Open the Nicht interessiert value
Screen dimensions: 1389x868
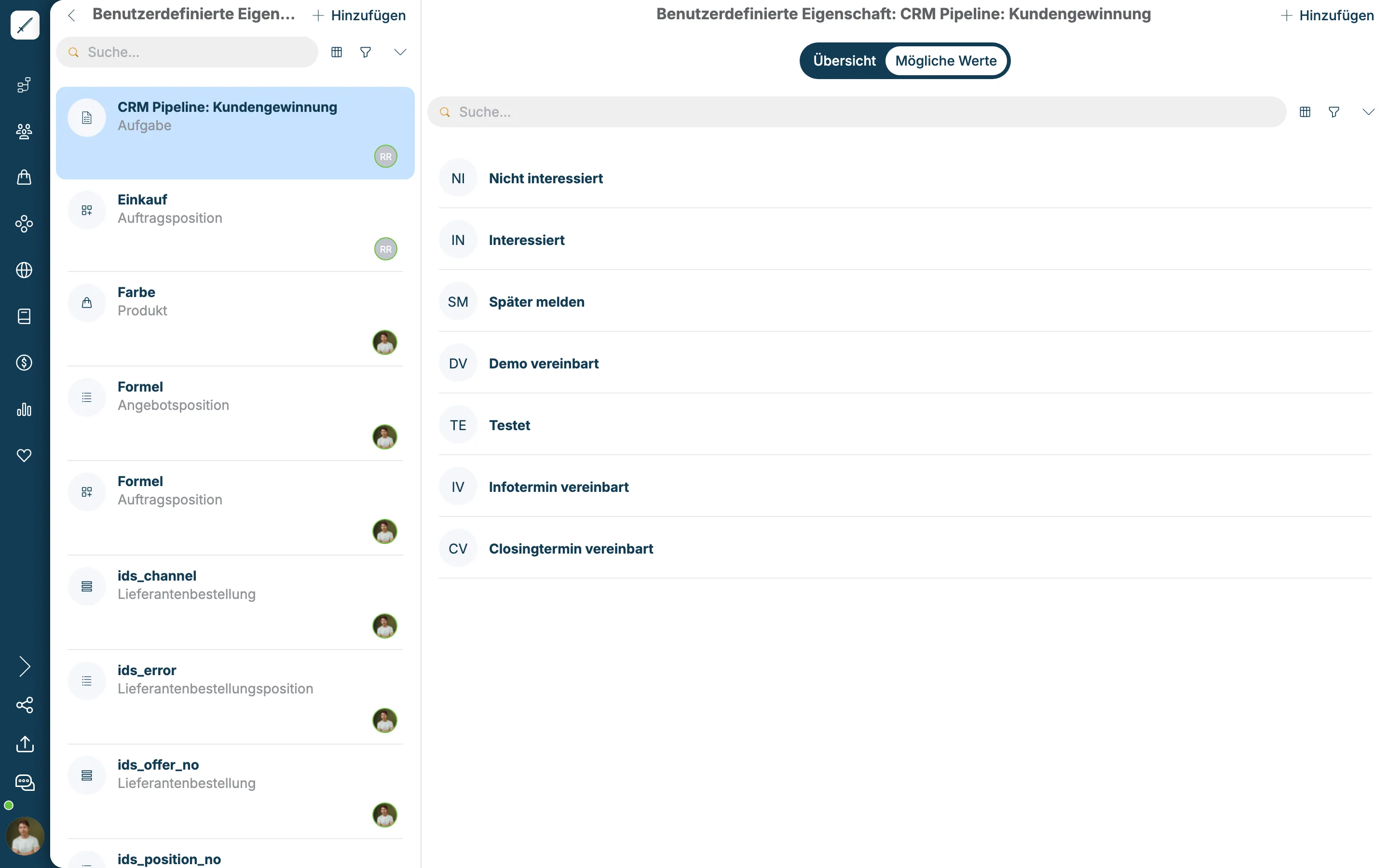click(x=905, y=178)
